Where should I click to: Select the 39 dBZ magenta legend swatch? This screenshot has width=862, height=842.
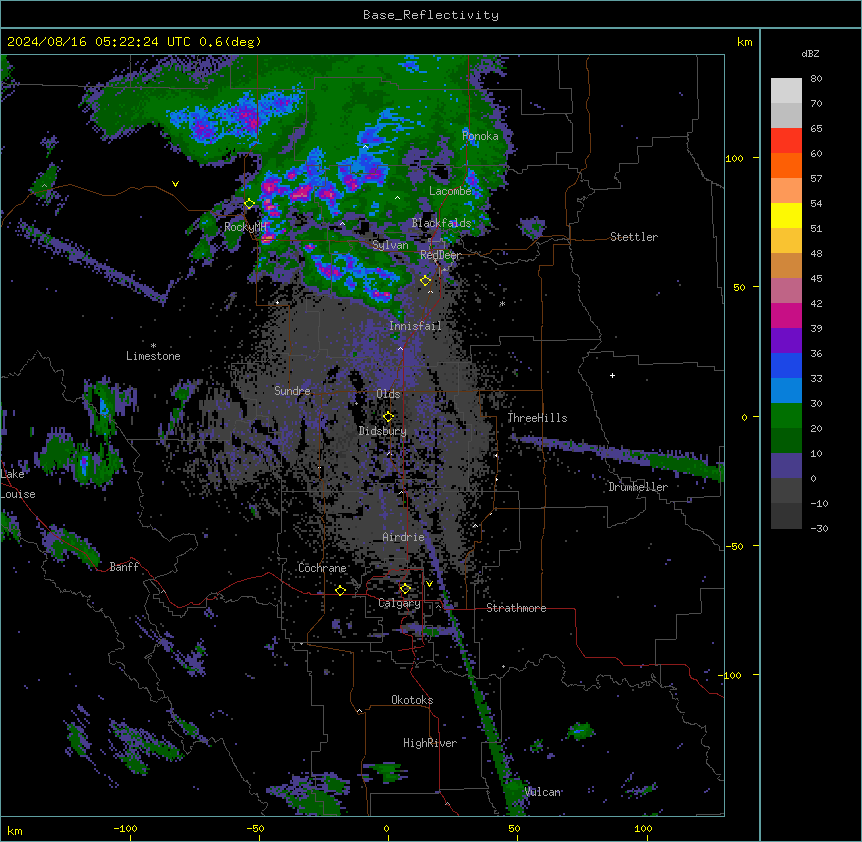coord(786,315)
